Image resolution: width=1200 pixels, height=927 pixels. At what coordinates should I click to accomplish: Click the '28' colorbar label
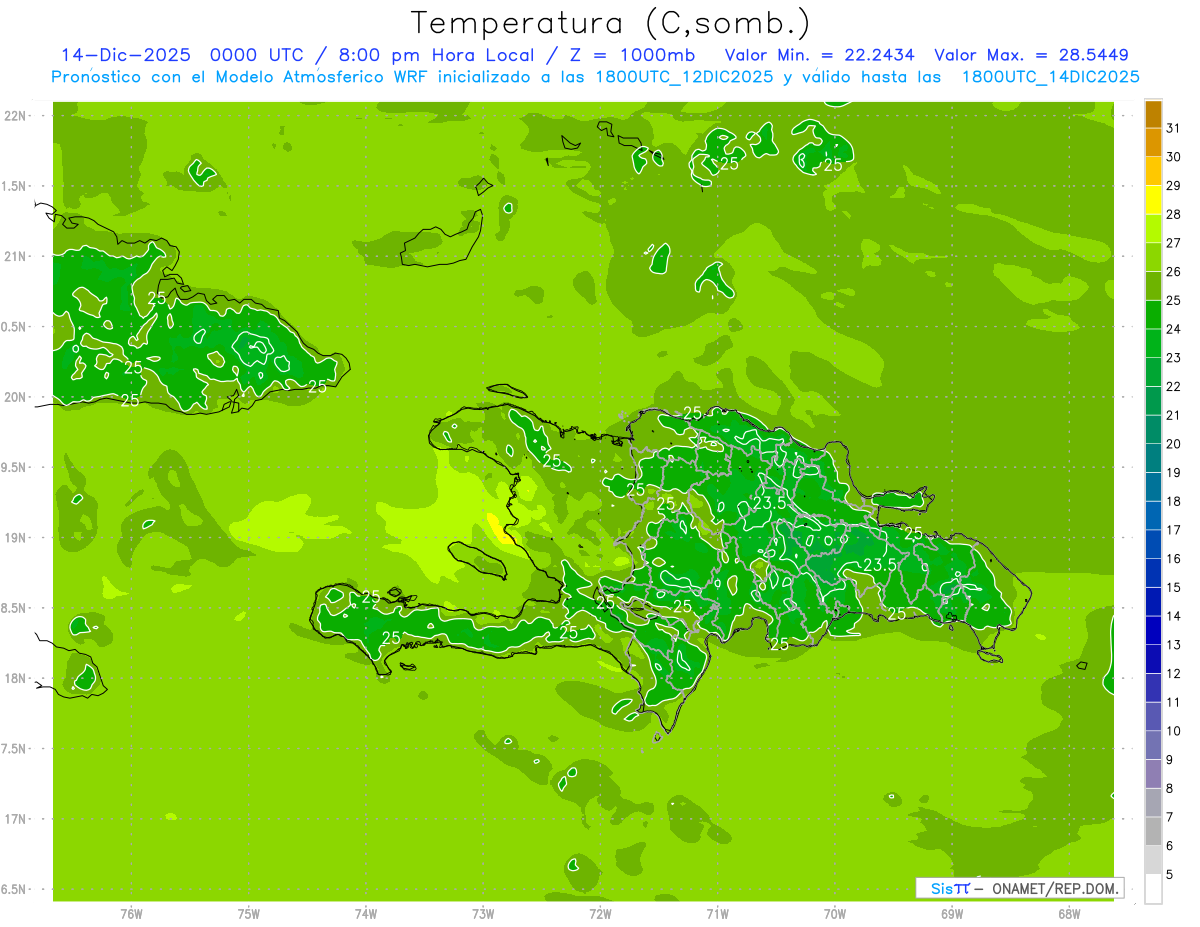click(x=1174, y=214)
